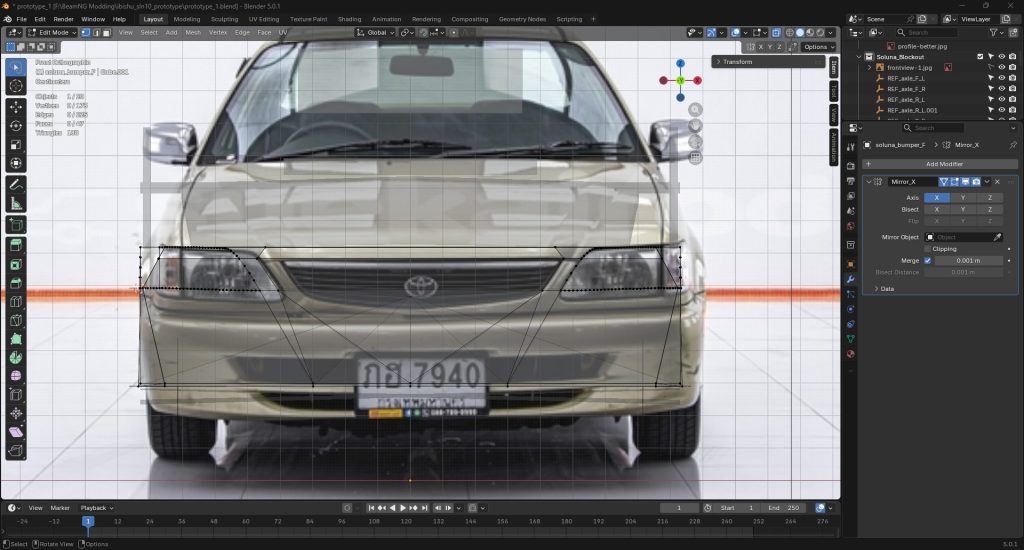Viewport: 1024px width, 550px height.
Task: Click the Merge distance 0.001 m field
Action: pyautogui.click(x=968, y=260)
